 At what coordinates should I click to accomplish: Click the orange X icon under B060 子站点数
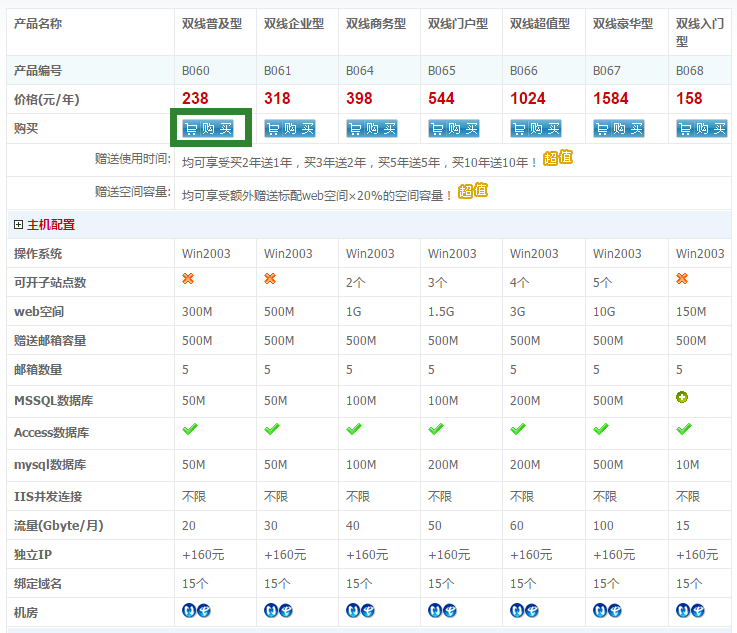click(188, 280)
